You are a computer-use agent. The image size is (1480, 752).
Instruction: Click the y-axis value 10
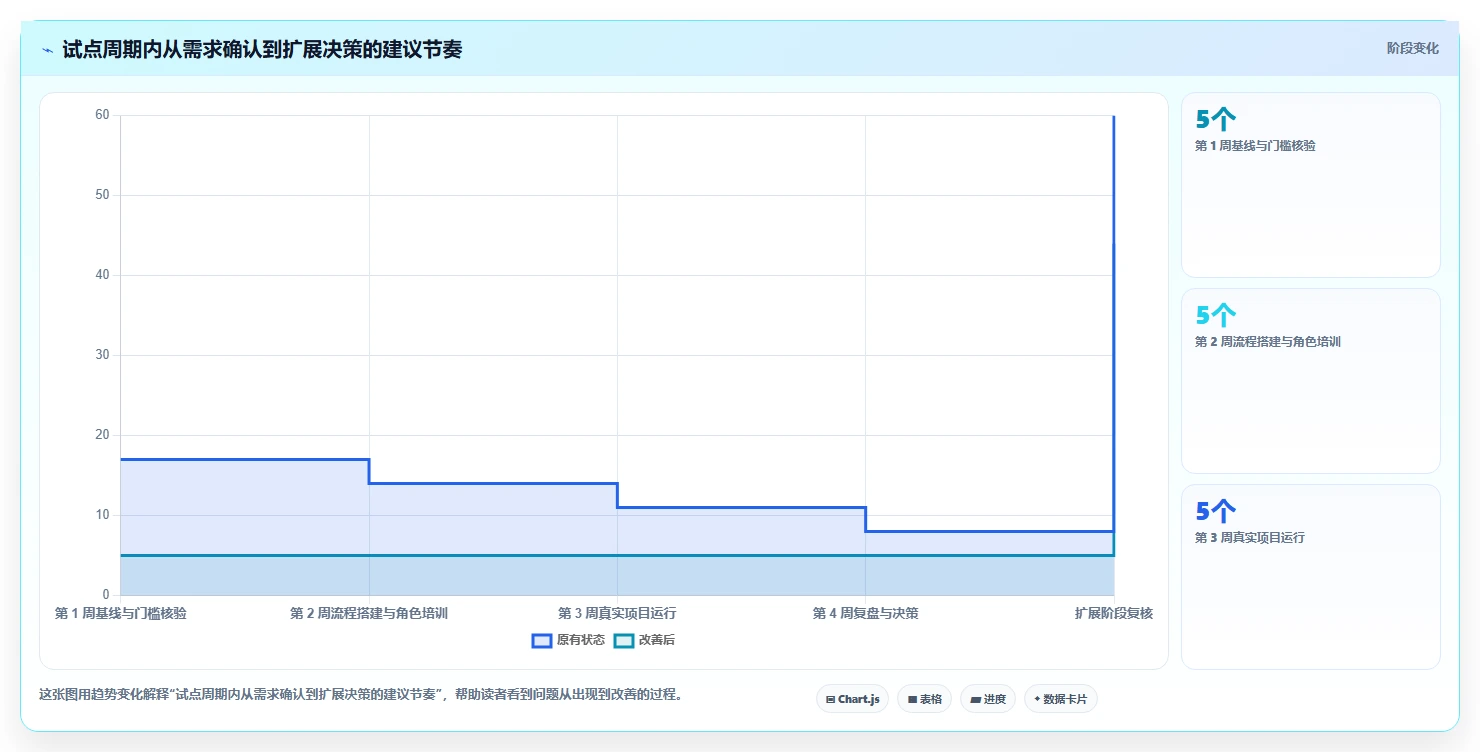tap(102, 515)
